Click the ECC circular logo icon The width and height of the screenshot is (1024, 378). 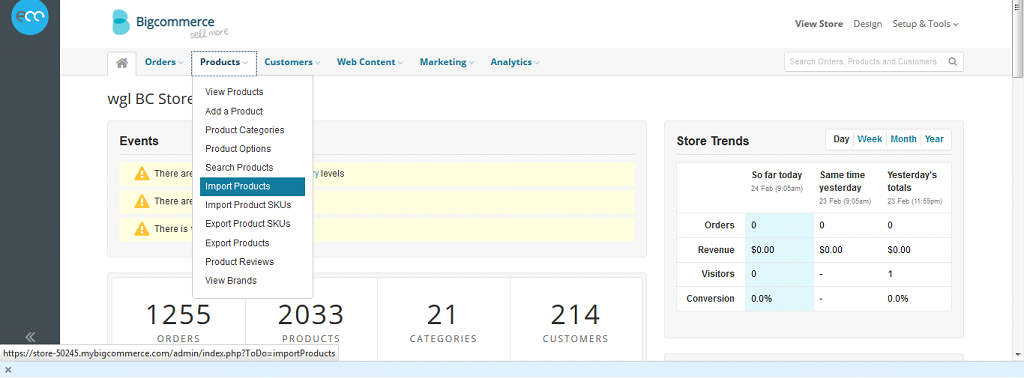coord(29,18)
